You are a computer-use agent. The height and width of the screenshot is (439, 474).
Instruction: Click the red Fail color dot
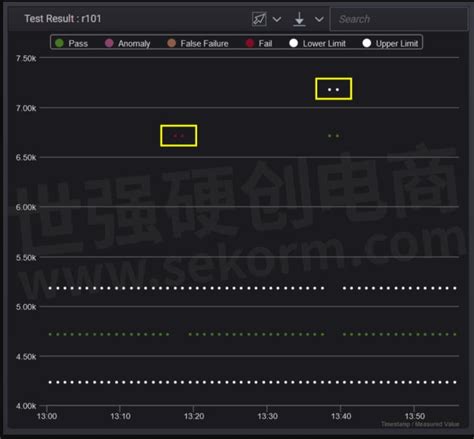[x=250, y=43]
